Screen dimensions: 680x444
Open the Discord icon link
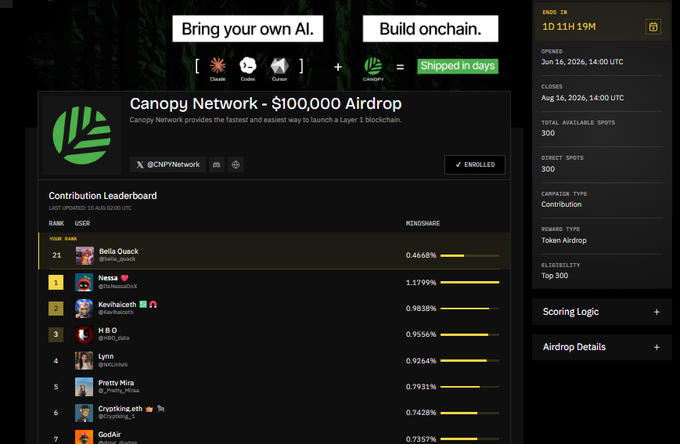(x=216, y=165)
